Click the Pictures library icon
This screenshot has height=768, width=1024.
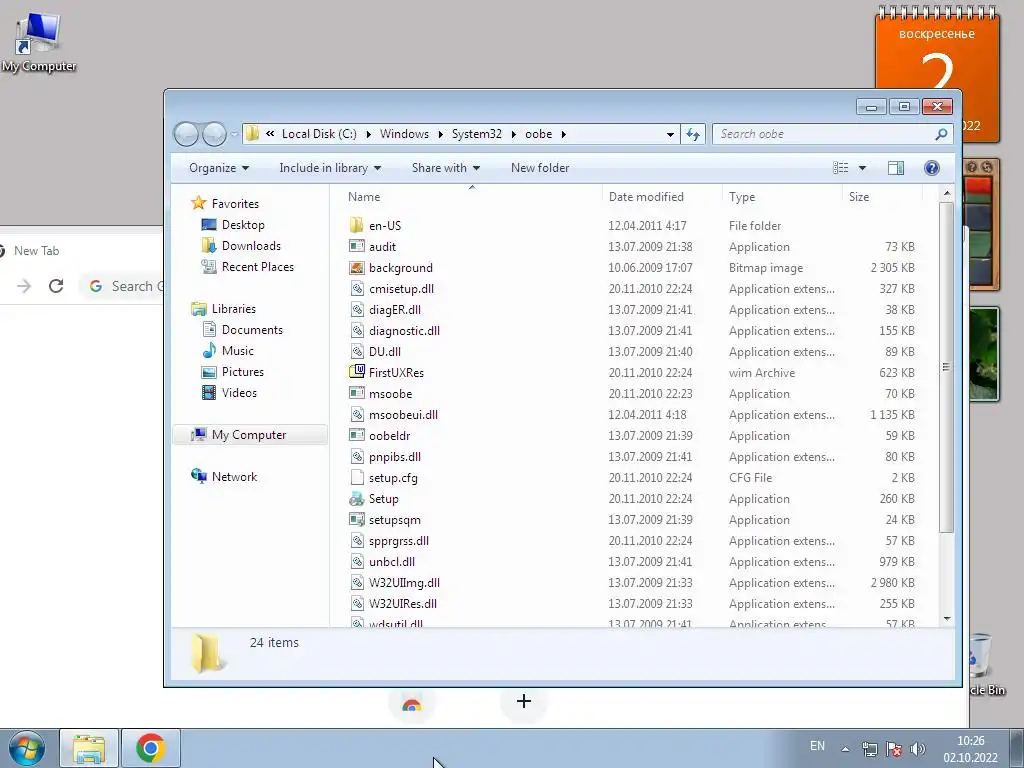point(209,372)
